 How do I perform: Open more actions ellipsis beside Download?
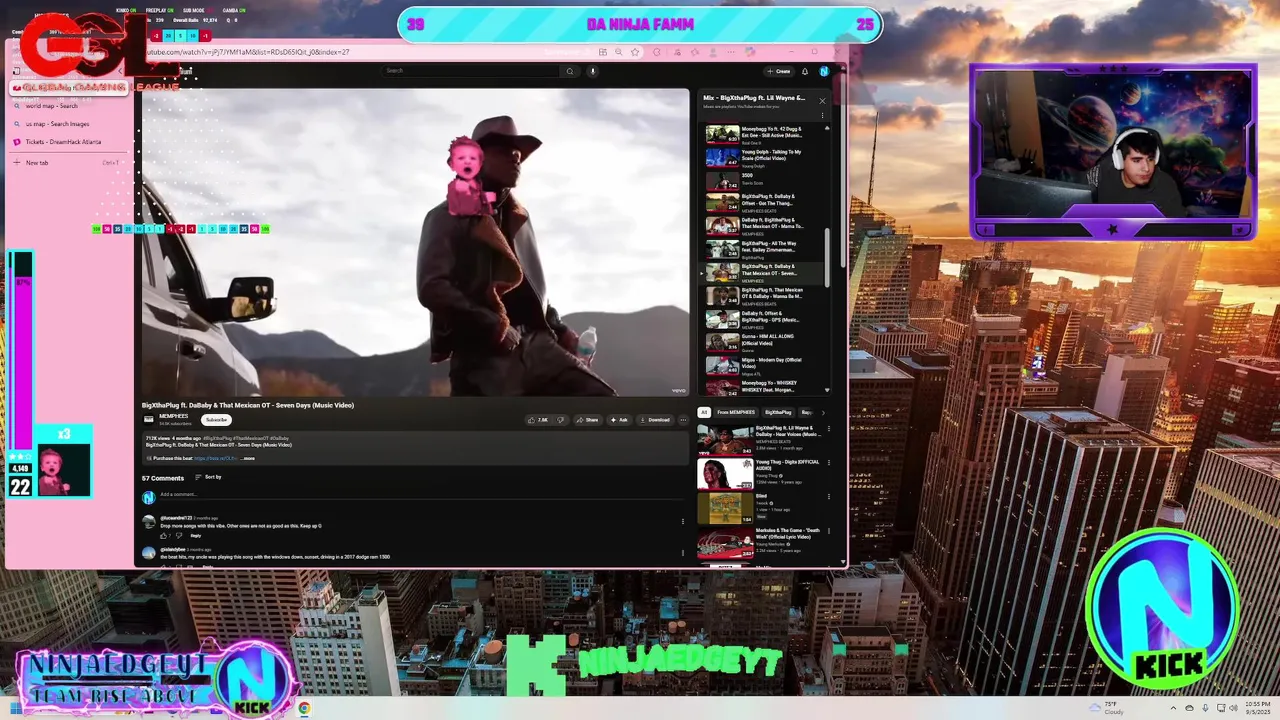click(683, 420)
